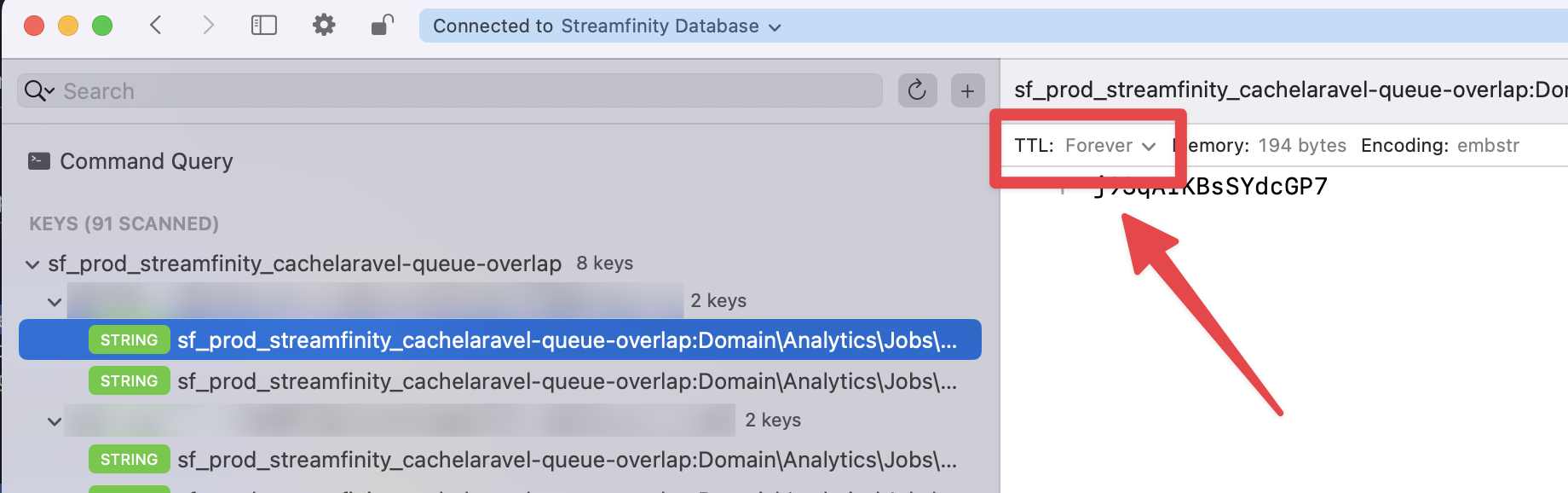The width and height of the screenshot is (1568, 493).
Task: Click the Encoding embstr label
Action: coord(1440,146)
